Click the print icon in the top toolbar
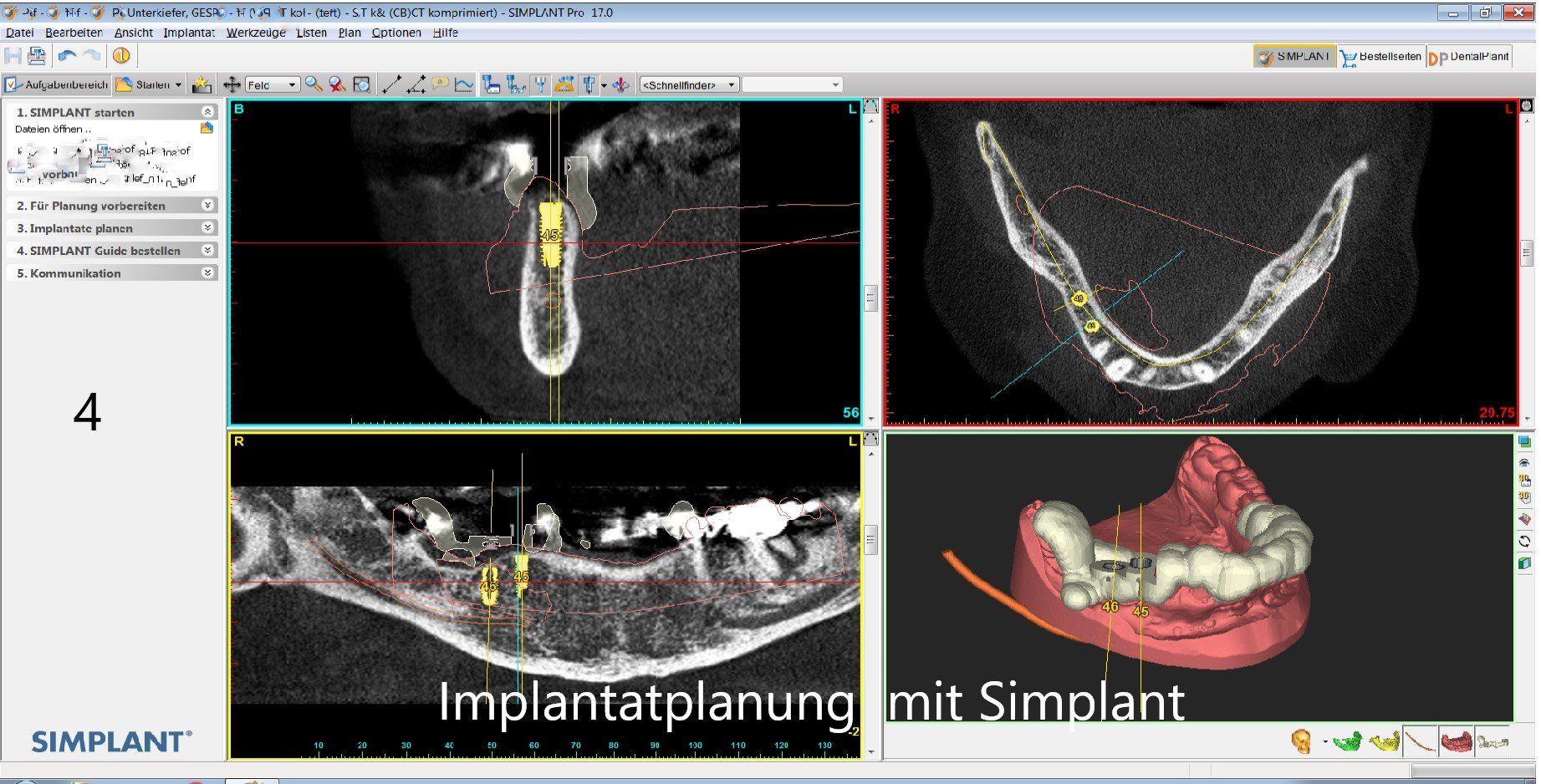The width and height of the screenshot is (1541, 784). (37, 56)
